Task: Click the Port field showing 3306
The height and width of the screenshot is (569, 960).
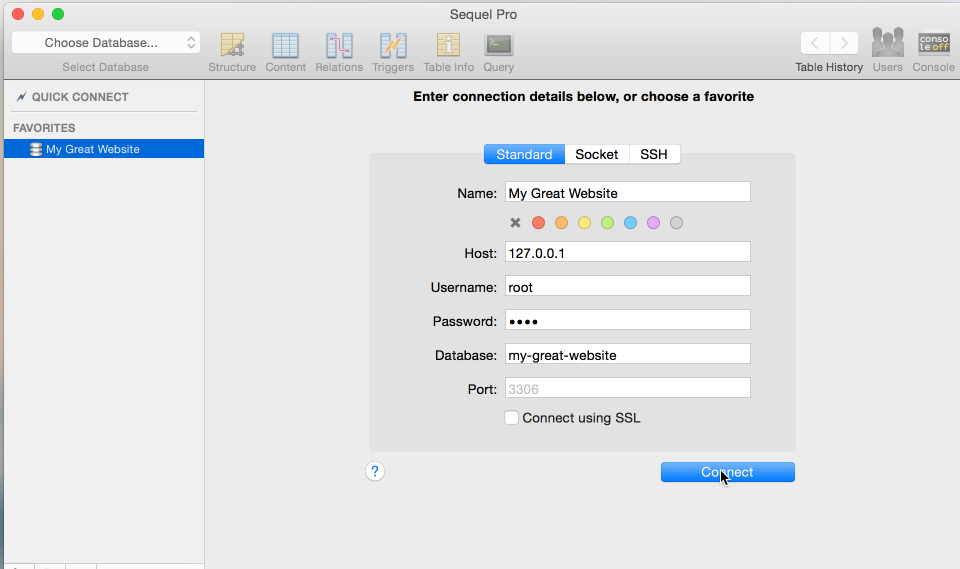Action: (628, 388)
